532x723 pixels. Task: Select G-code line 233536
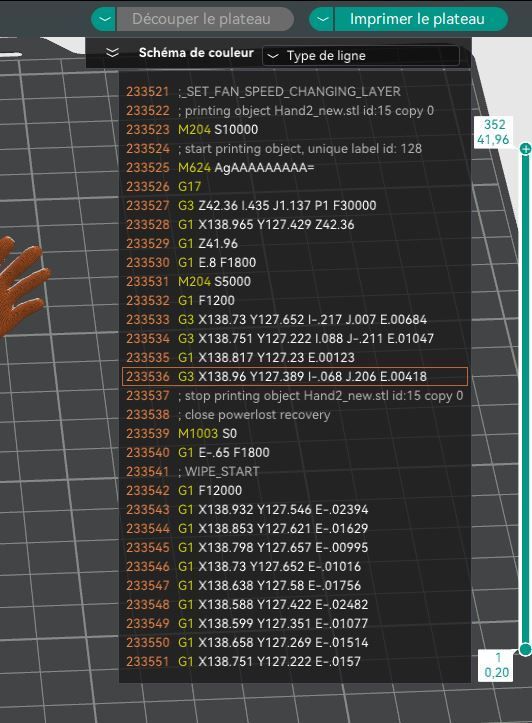(295, 377)
